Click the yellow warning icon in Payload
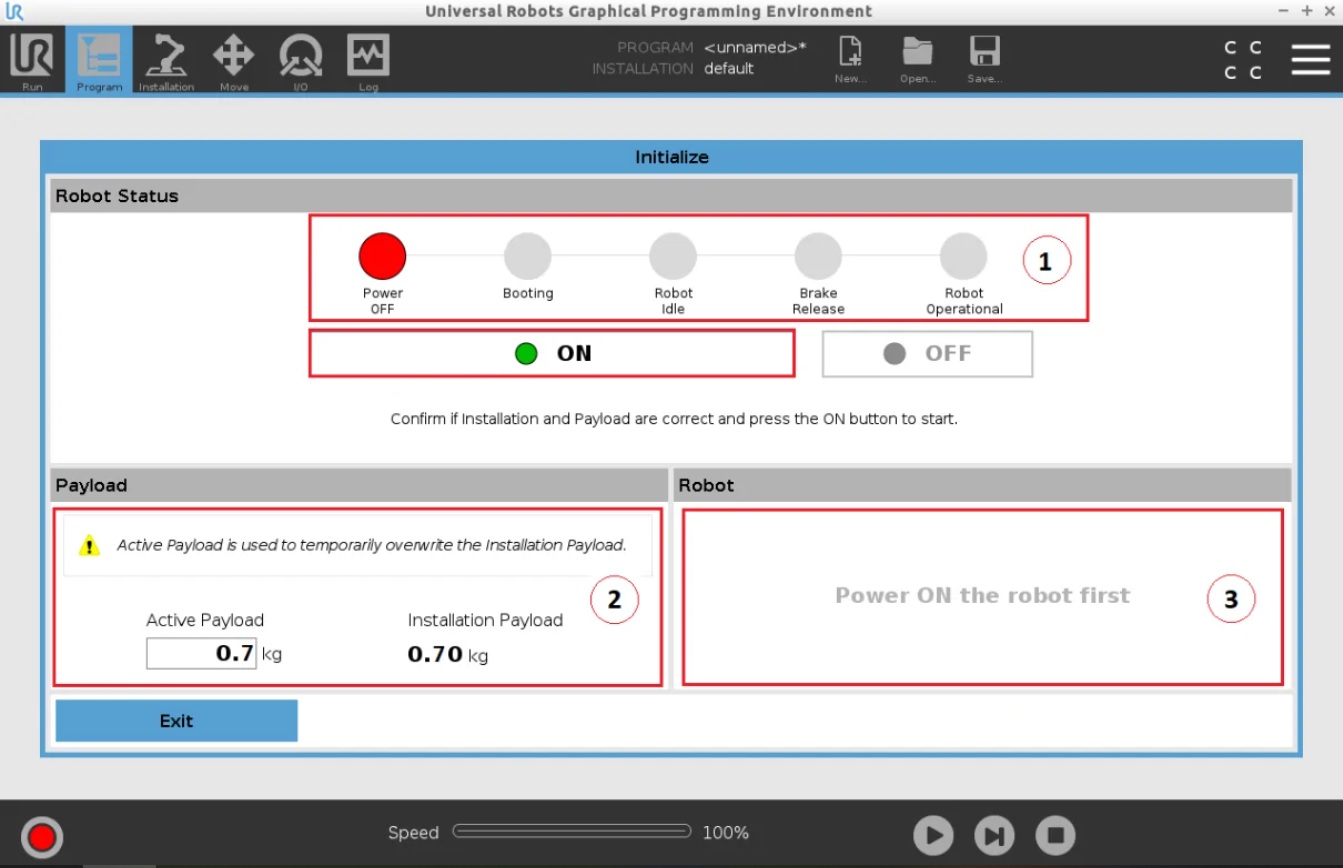The height and width of the screenshot is (868, 1343). tap(90, 546)
